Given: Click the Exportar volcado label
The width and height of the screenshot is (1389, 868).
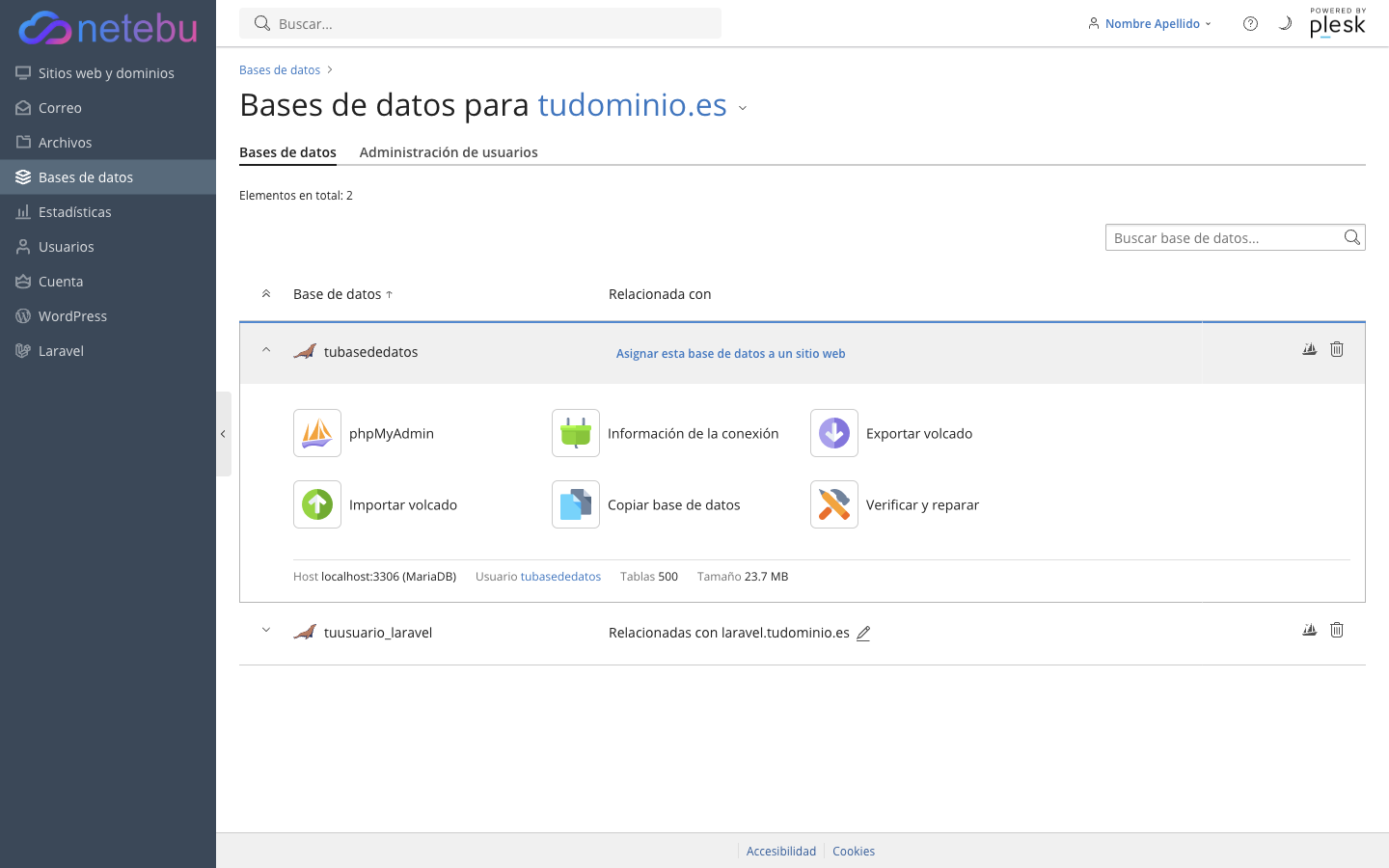Looking at the screenshot, I should (919, 434).
